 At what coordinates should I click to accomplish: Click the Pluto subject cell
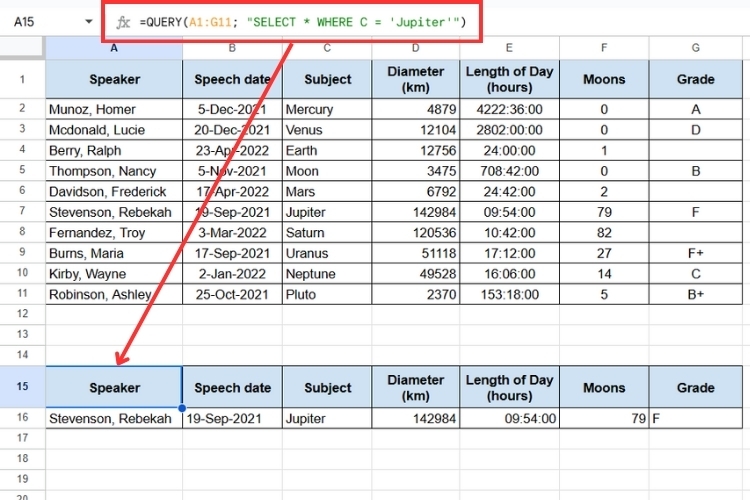[327, 294]
